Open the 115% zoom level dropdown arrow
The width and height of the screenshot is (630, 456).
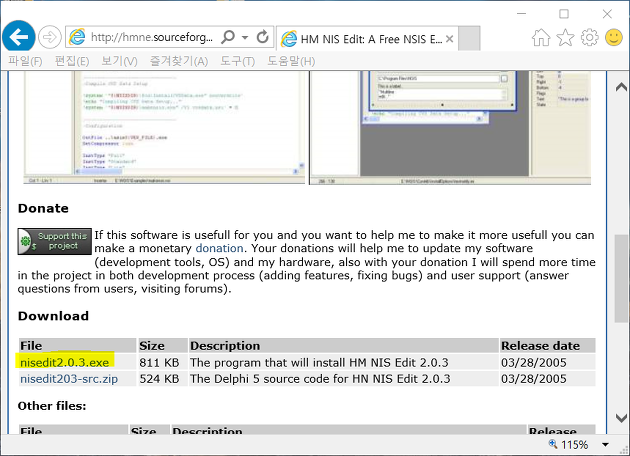(605, 445)
